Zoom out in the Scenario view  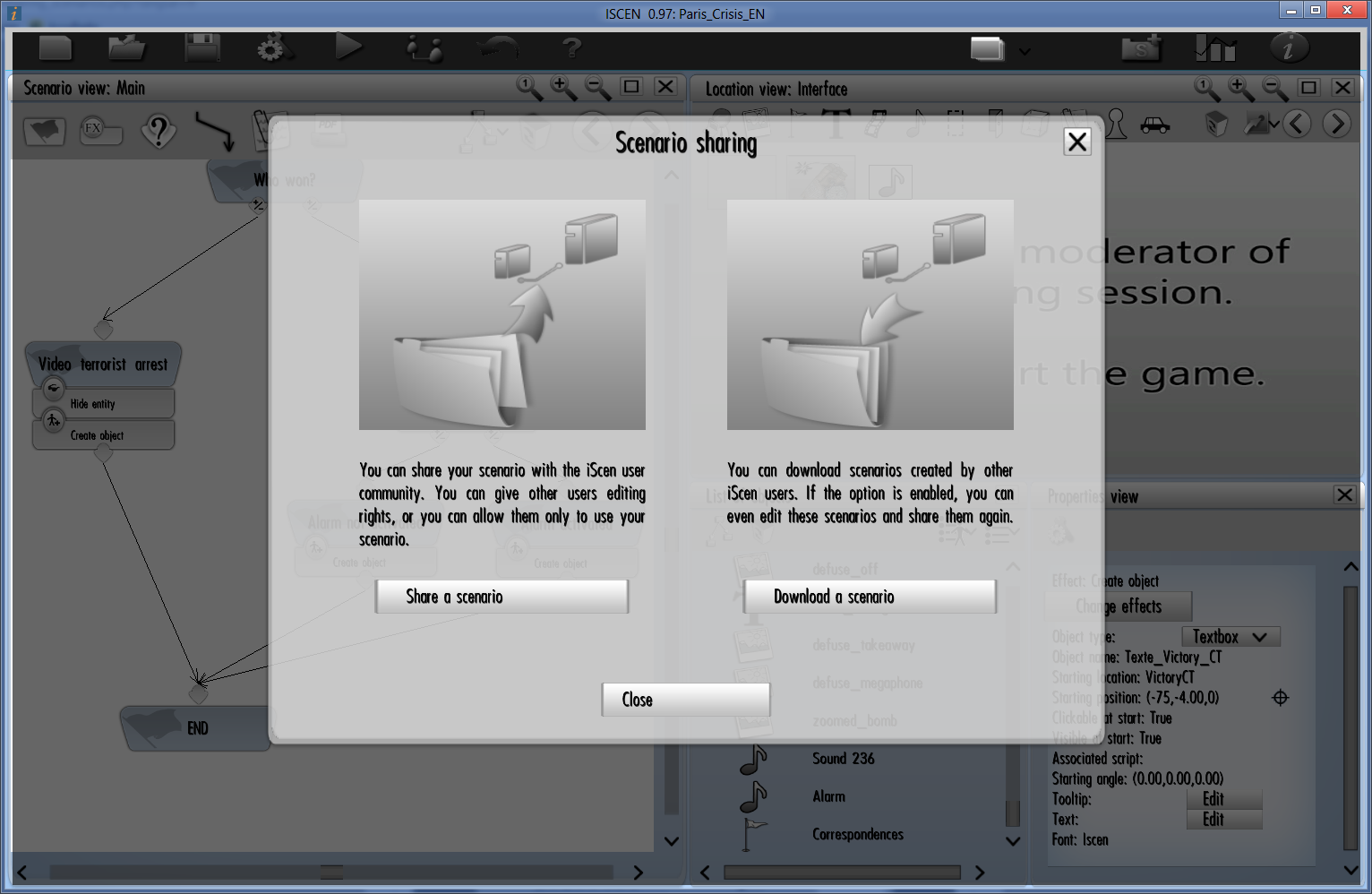click(597, 87)
